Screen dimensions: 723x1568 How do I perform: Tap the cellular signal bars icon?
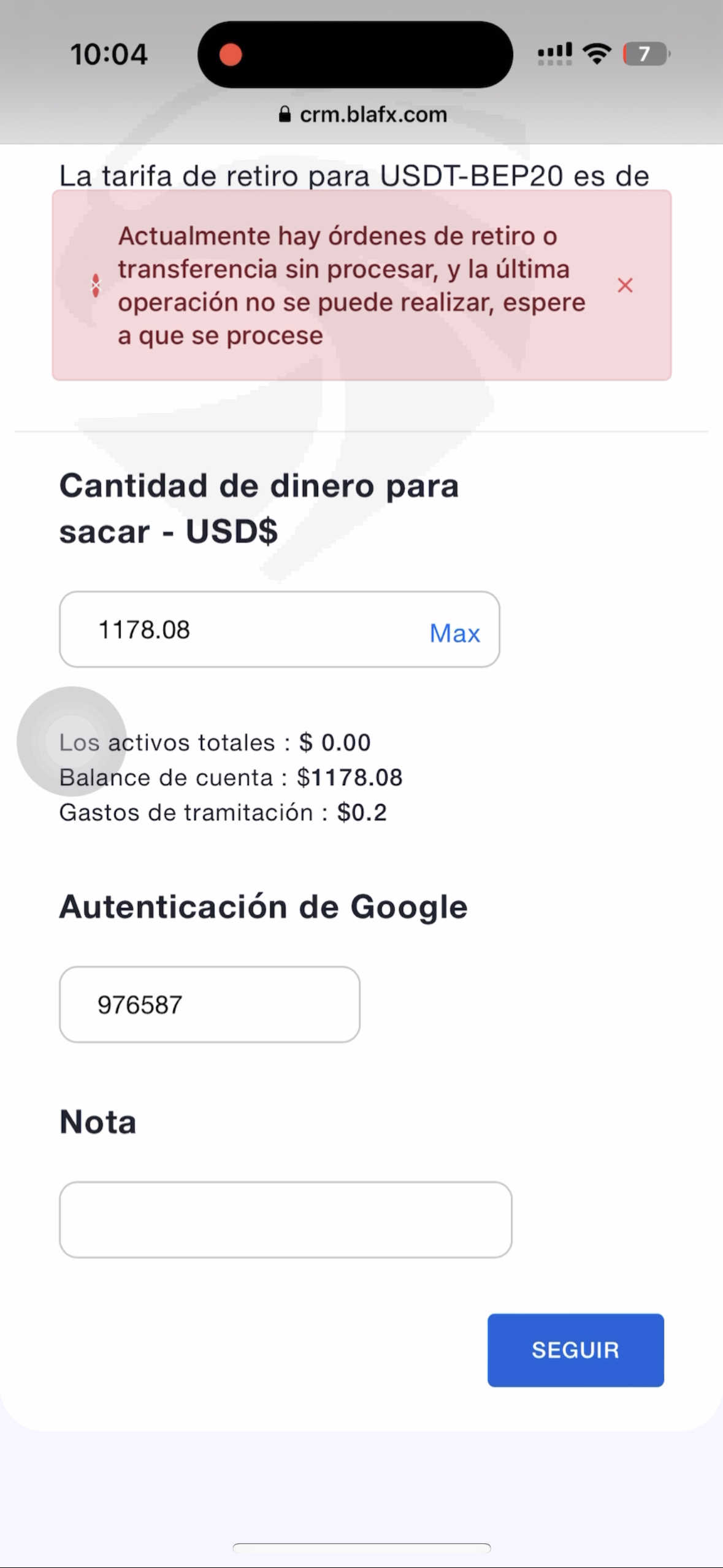554,54
